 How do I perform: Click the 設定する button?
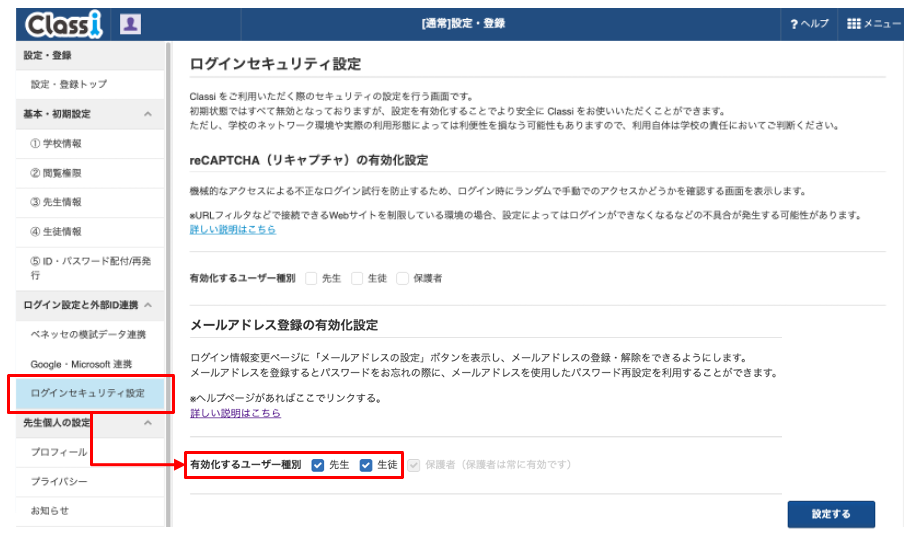[x=831, y=514]
